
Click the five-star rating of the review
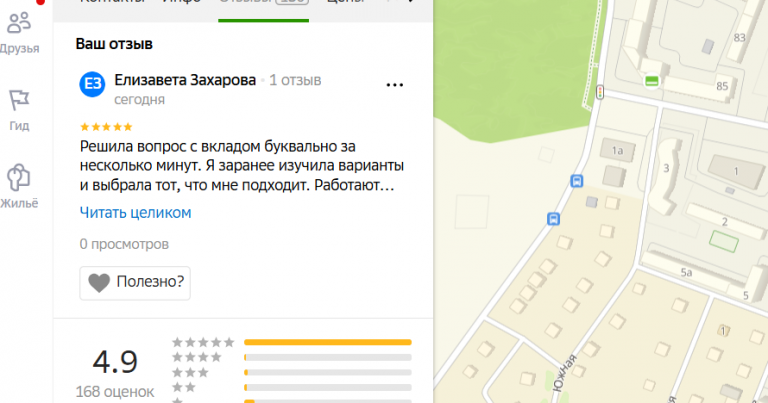(106, 127)
